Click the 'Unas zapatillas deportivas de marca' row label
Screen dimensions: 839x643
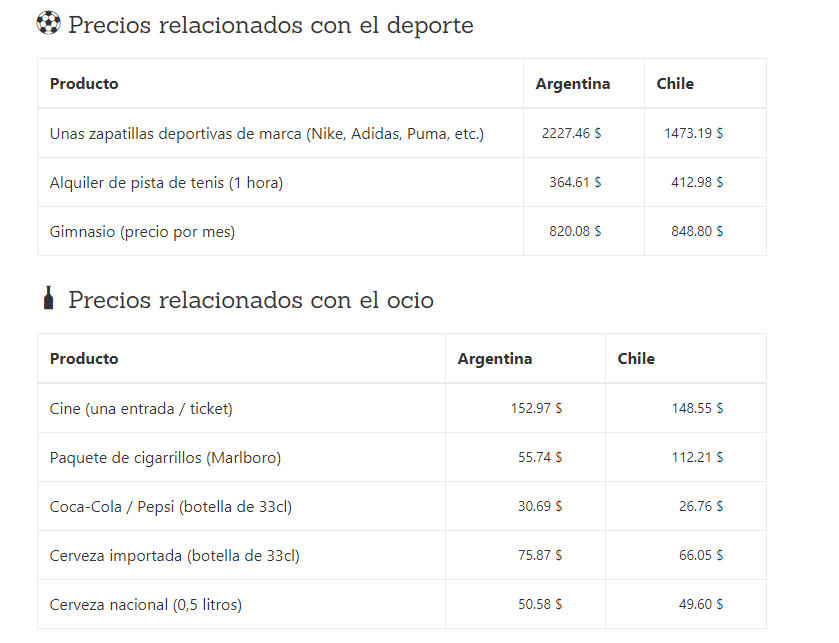click(x=267, y=133)
